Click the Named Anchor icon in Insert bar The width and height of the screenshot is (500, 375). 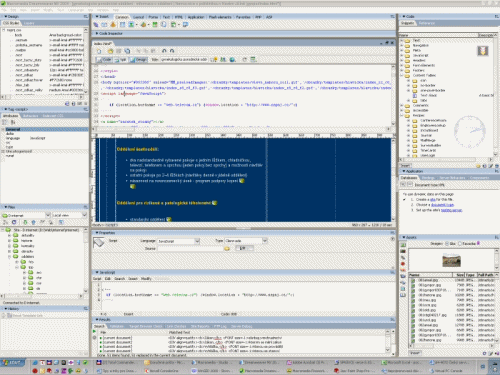point(113,25)
